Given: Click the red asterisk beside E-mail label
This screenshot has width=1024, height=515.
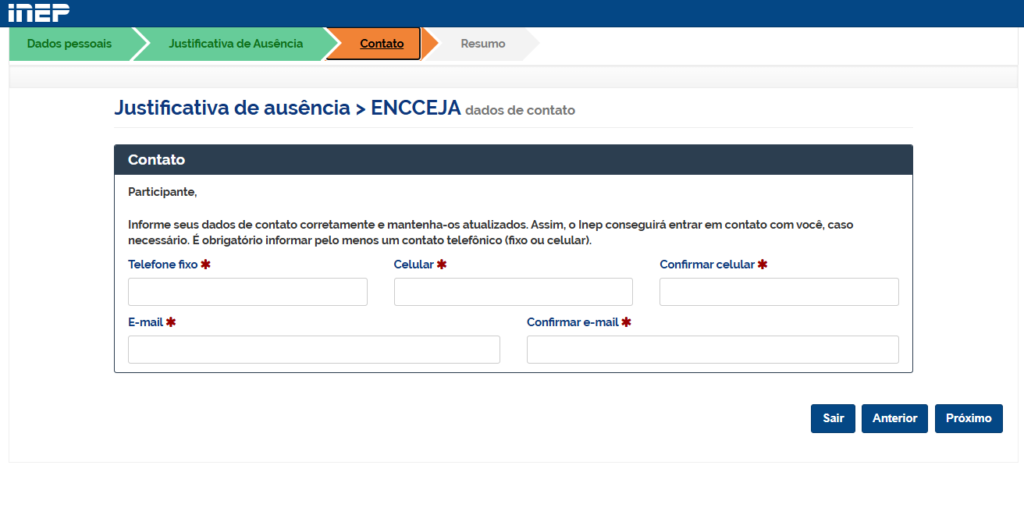Looking at the screenshot, I should tap(171, 322).
